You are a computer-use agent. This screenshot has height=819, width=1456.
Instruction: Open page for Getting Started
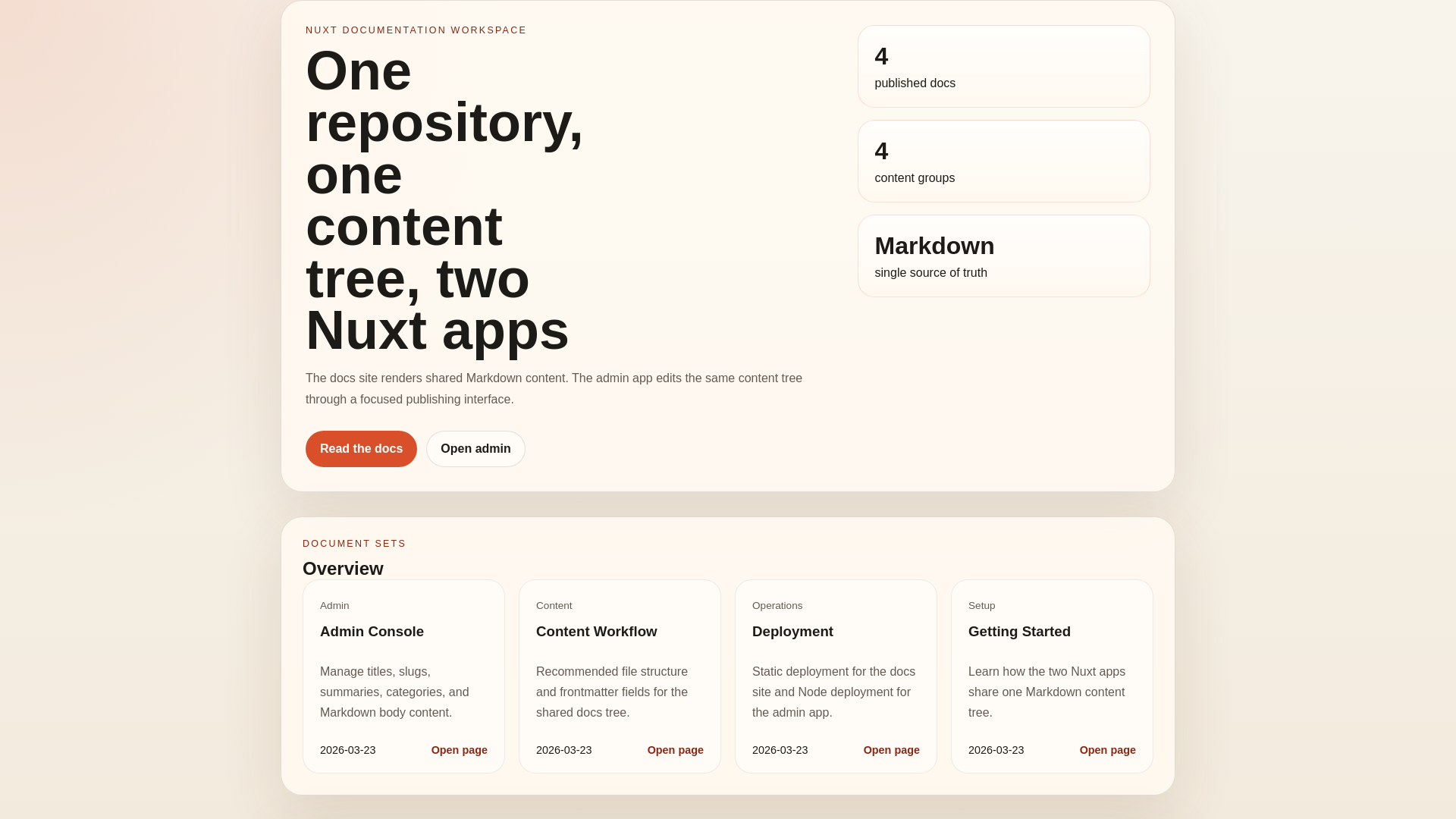pos(1108,750)
